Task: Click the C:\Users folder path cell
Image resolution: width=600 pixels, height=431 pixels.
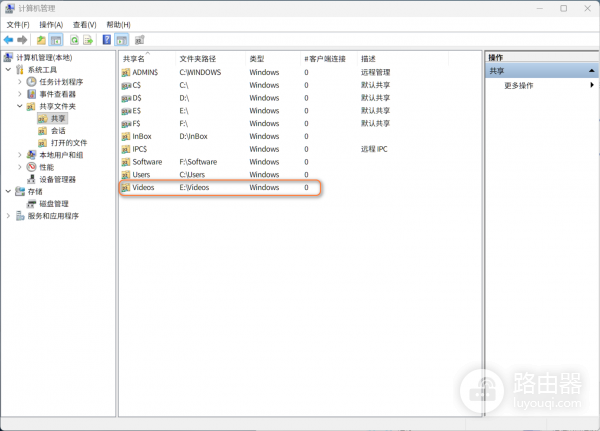Action: tap(192, 175)
